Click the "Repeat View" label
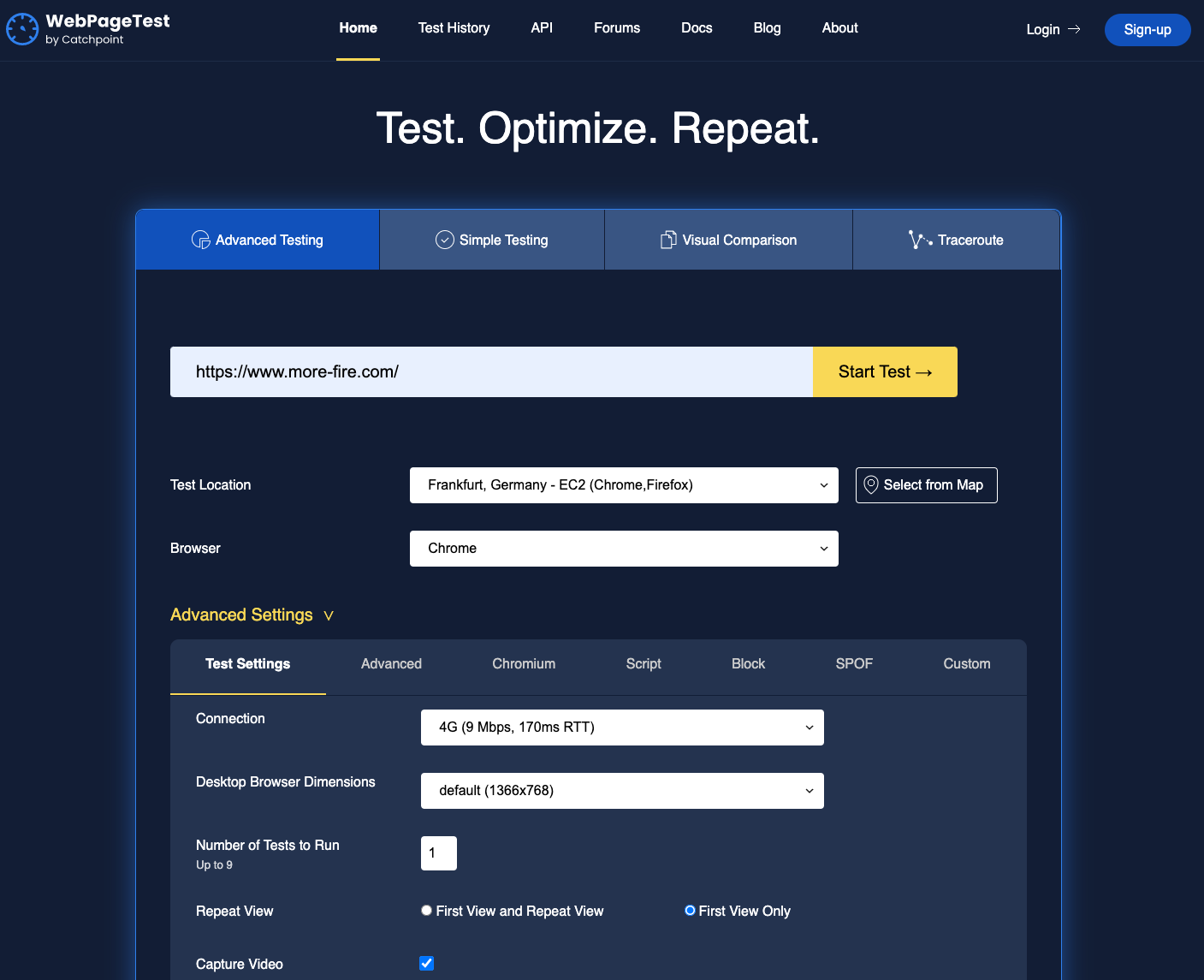 [234, 912]
